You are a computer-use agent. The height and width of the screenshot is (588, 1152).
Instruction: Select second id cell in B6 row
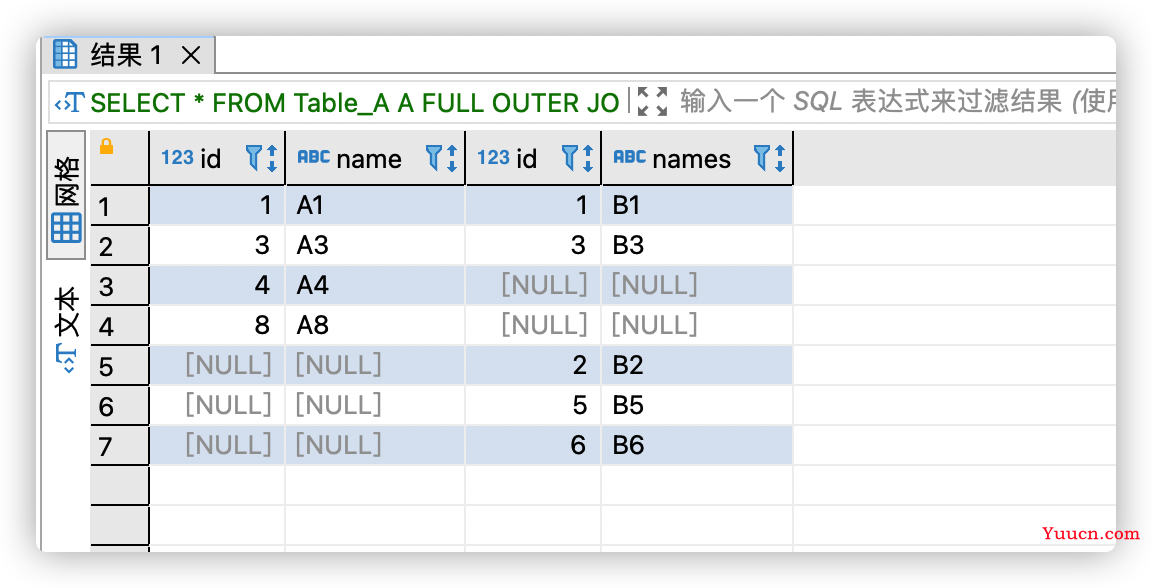533,445
